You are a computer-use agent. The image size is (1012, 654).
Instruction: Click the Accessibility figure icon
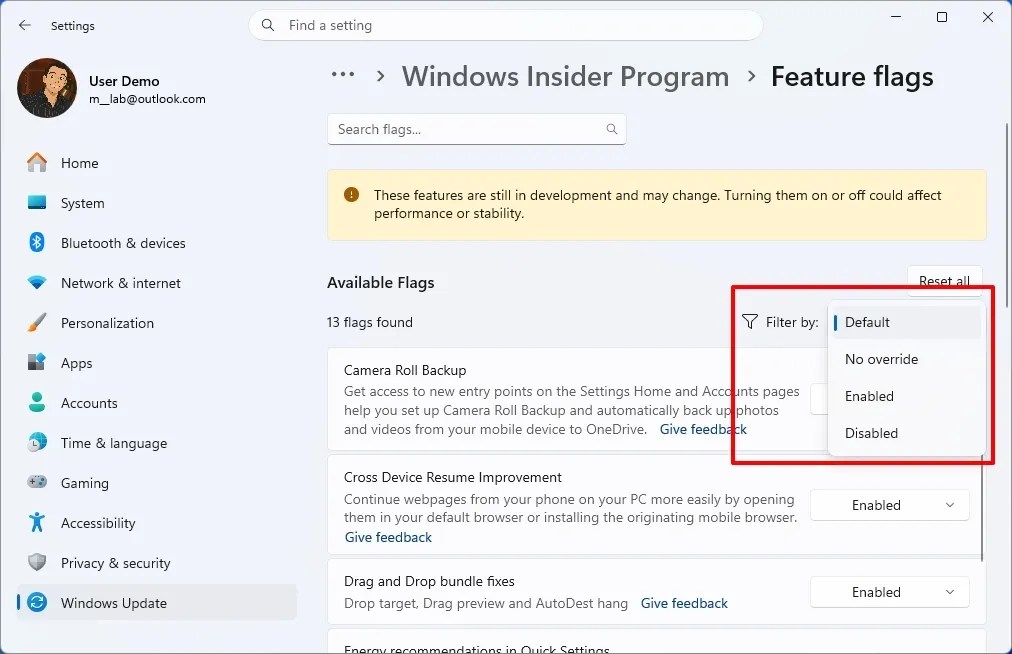tap(37, 522)
